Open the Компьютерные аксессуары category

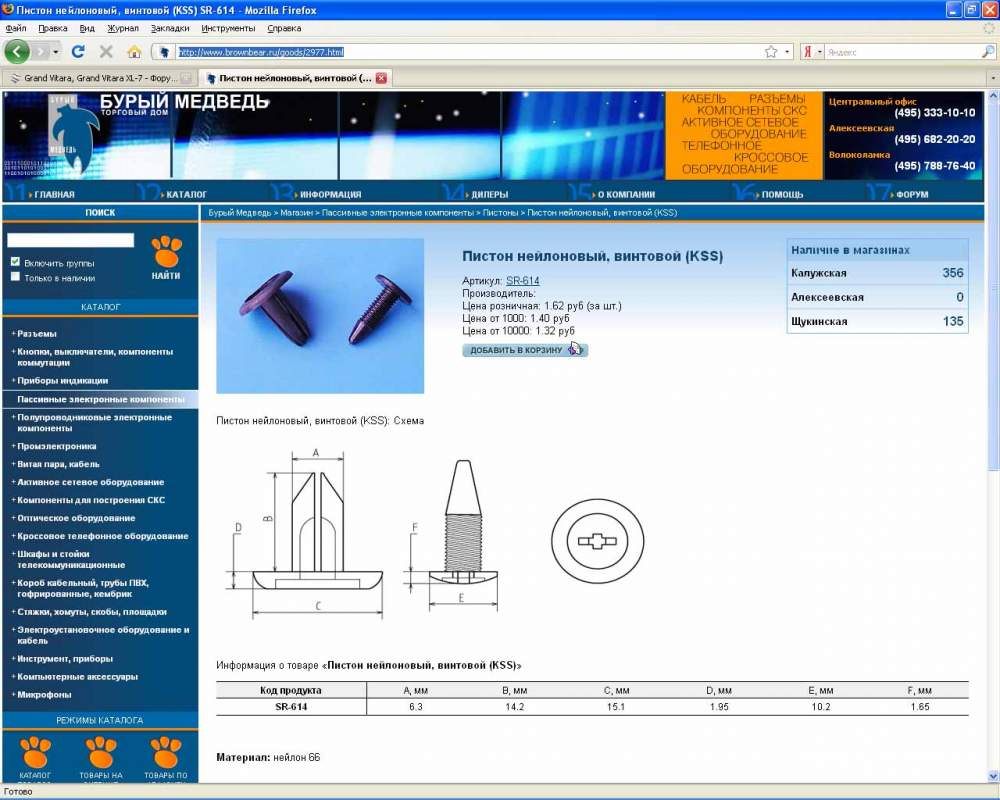[x=77, y=676]
